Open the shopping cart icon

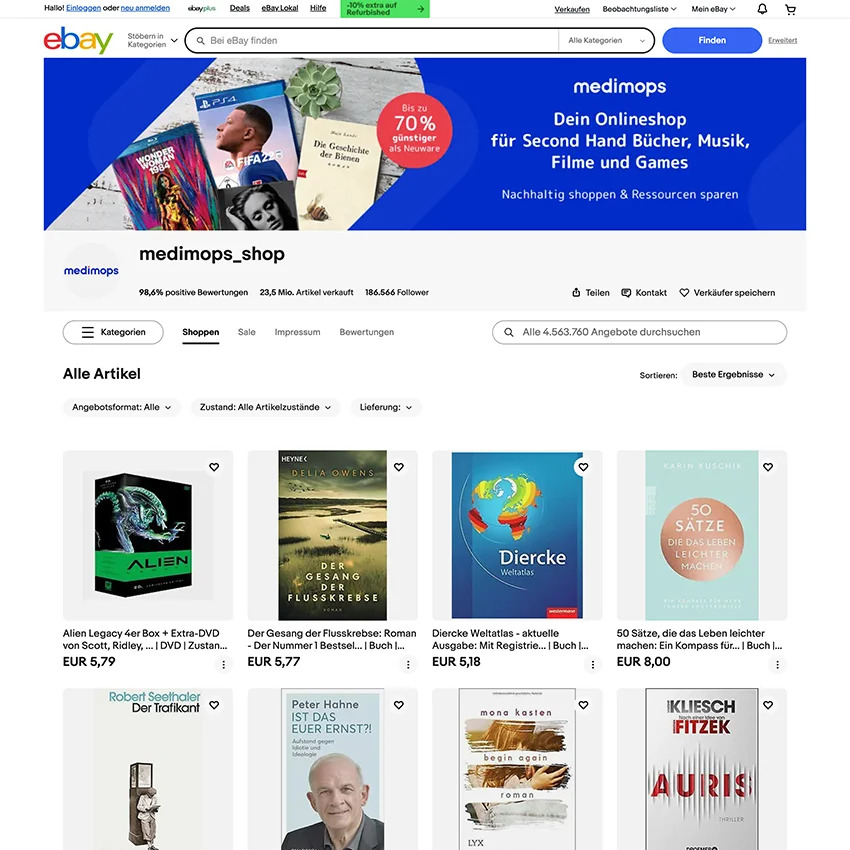pos(790,9)
